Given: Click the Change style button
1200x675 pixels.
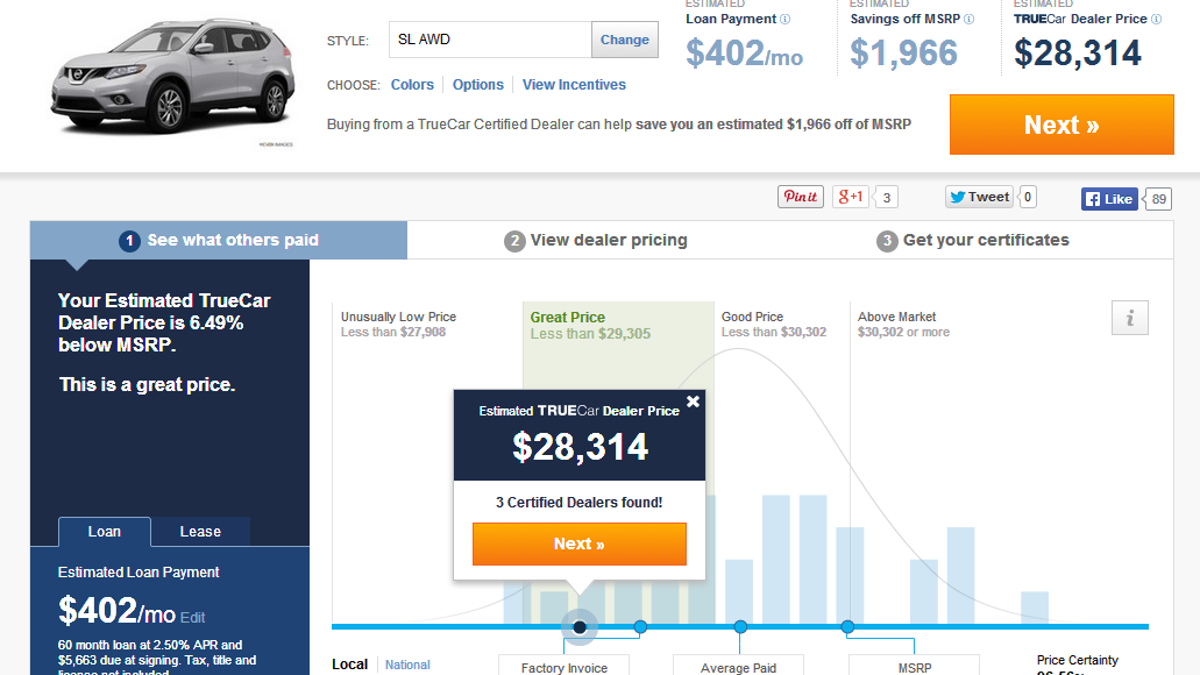Looking at the screenshot, I should point(625,40).
